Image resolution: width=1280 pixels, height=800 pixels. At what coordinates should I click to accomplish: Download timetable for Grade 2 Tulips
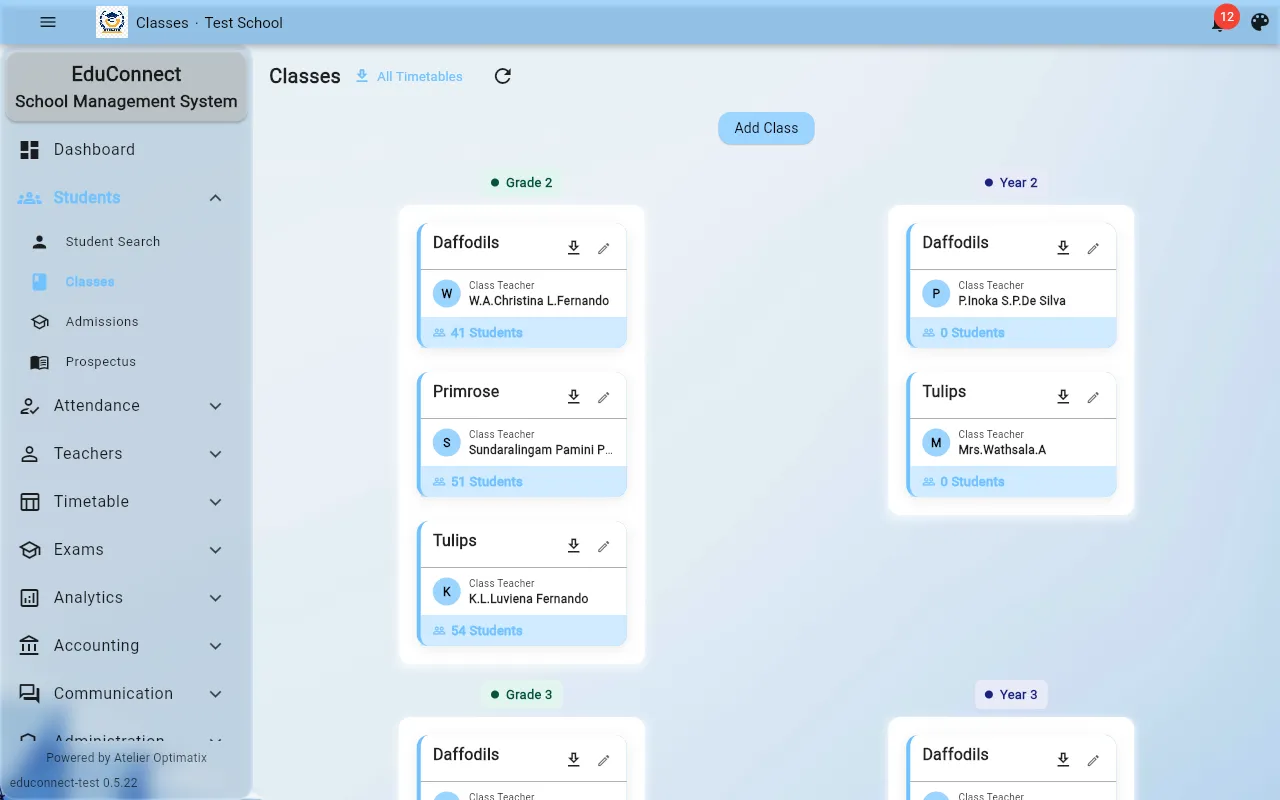pos(574,546)
